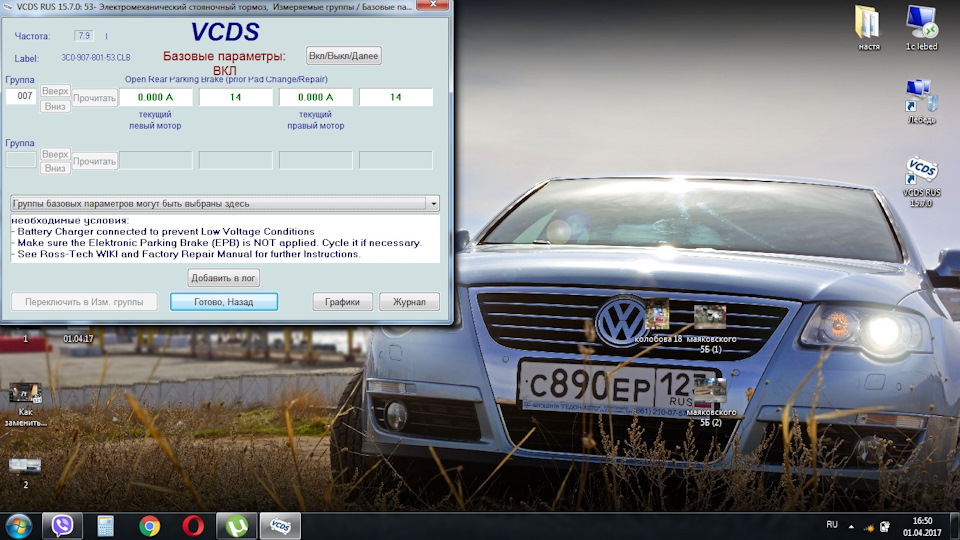Open the VCDS RUS 15.7.0 desktop shortcut
The image size is (960, 540).
coord(921,181)
